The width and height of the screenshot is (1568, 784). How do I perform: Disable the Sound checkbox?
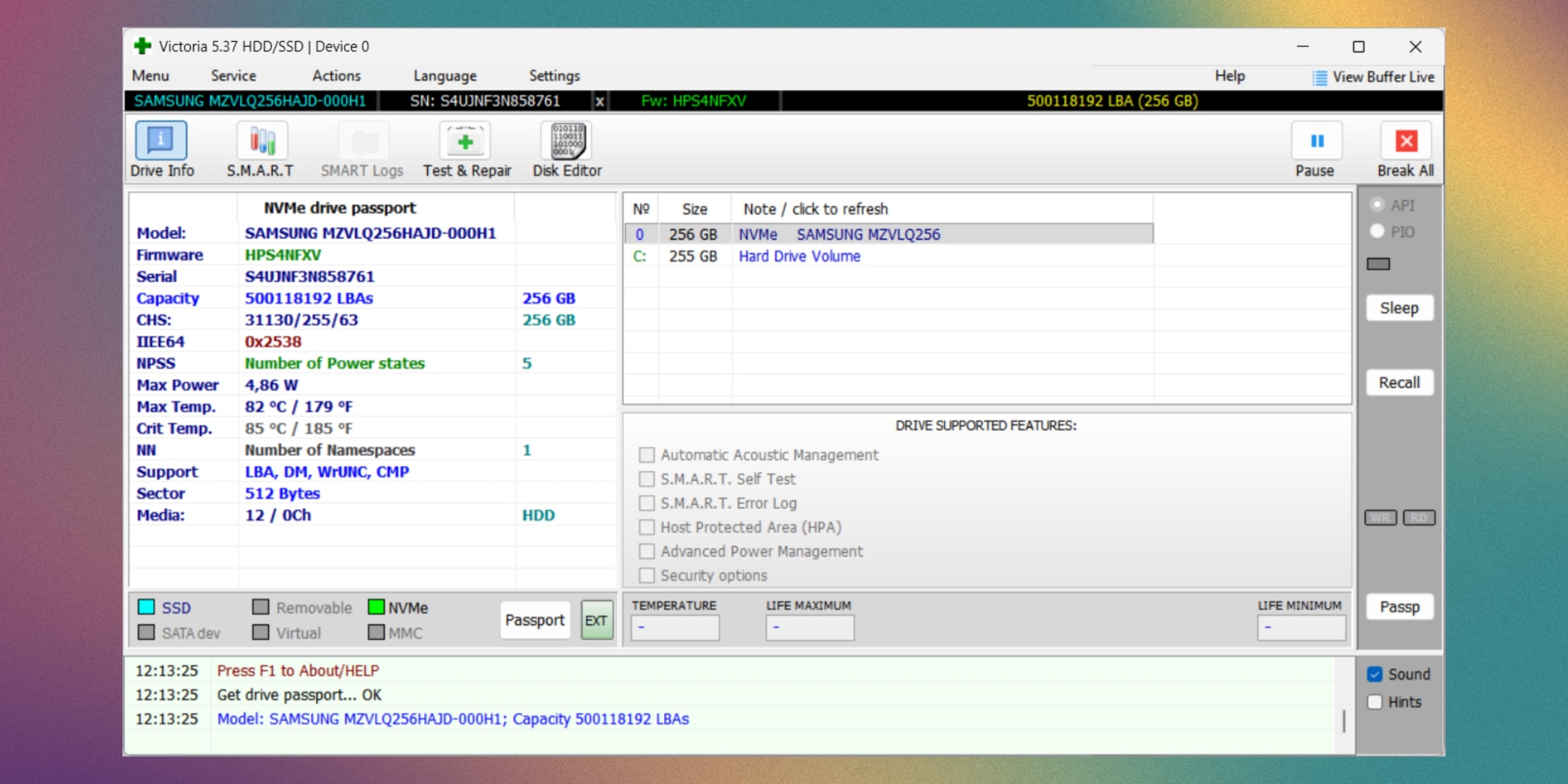(x=1374, y=674)
